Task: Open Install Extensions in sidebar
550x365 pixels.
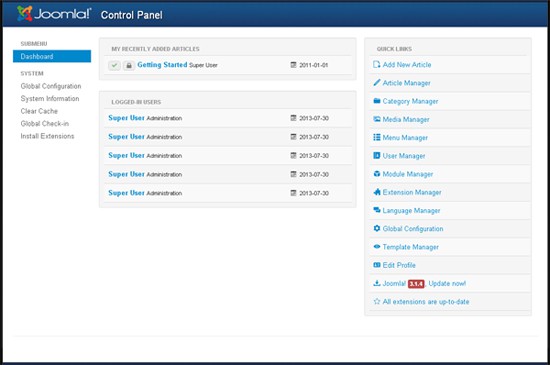Action: pyautogui.click(x=47, y=136)
